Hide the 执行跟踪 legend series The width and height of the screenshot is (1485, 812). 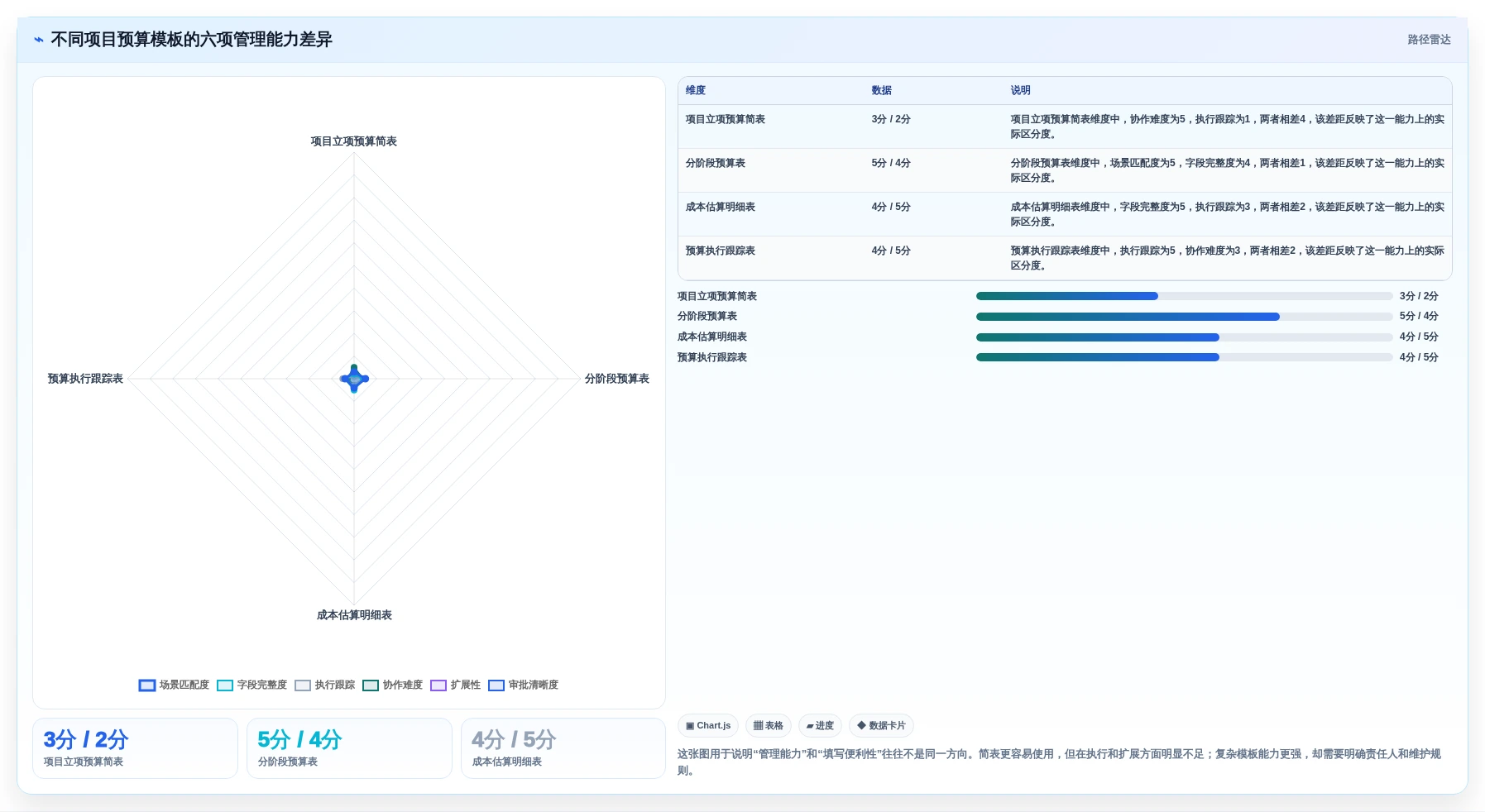tap(324, 685)
